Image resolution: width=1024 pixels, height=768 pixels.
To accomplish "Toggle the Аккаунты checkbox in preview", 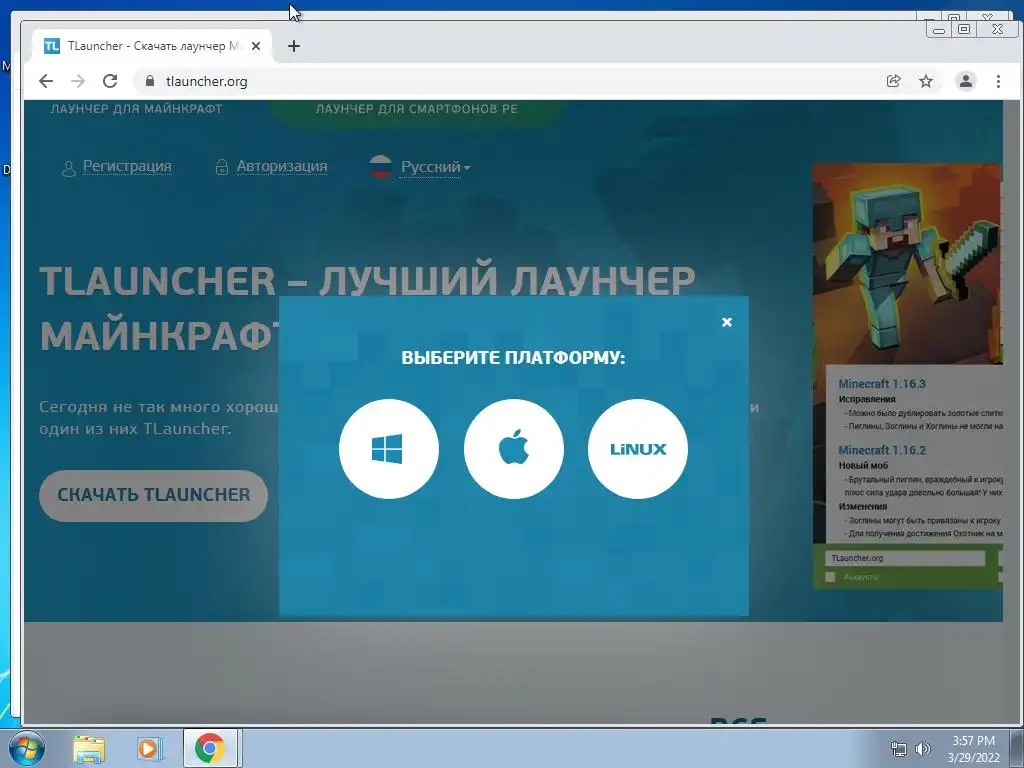I will coord(830,577).
